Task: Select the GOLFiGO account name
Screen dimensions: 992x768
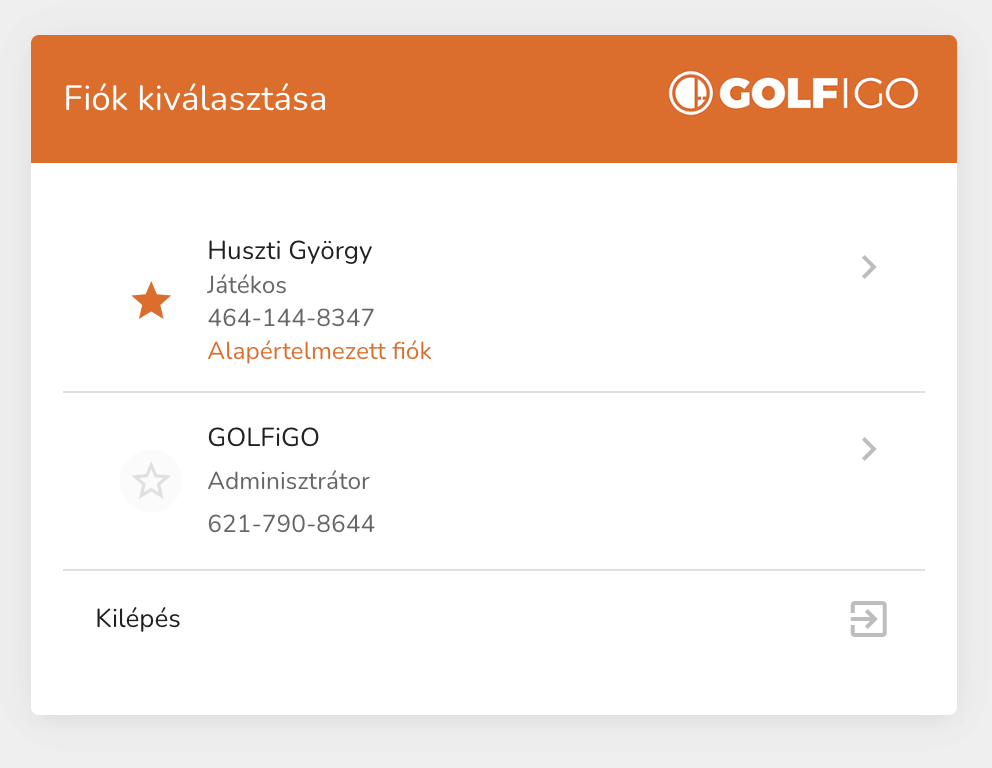Action: pos(263,437)
